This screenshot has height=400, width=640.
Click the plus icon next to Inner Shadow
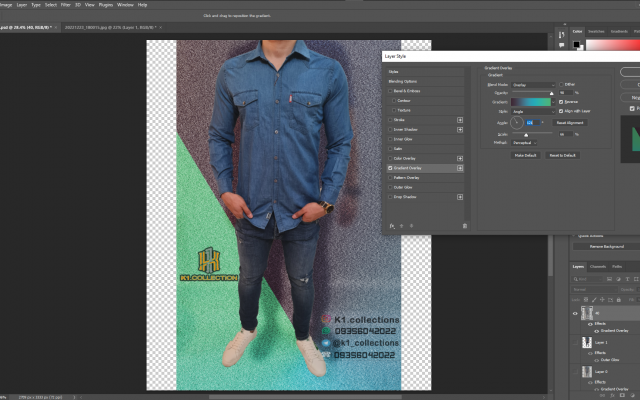tap(460, 130)
